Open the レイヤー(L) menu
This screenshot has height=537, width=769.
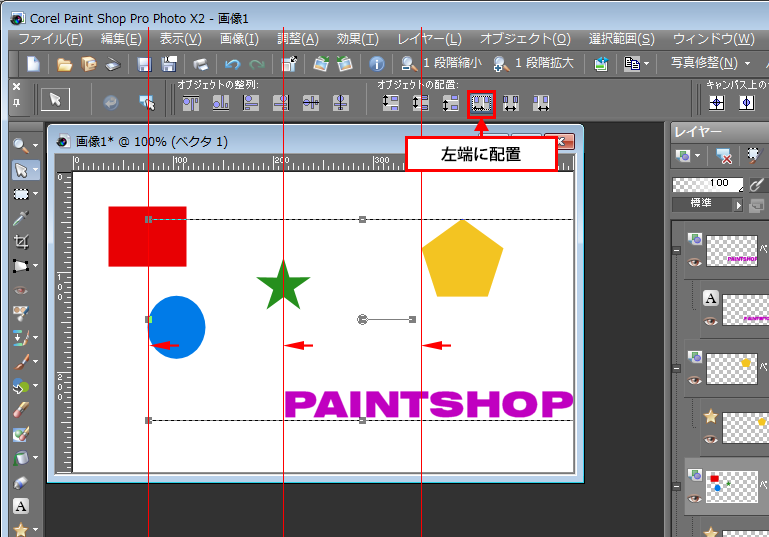[430, 39]
